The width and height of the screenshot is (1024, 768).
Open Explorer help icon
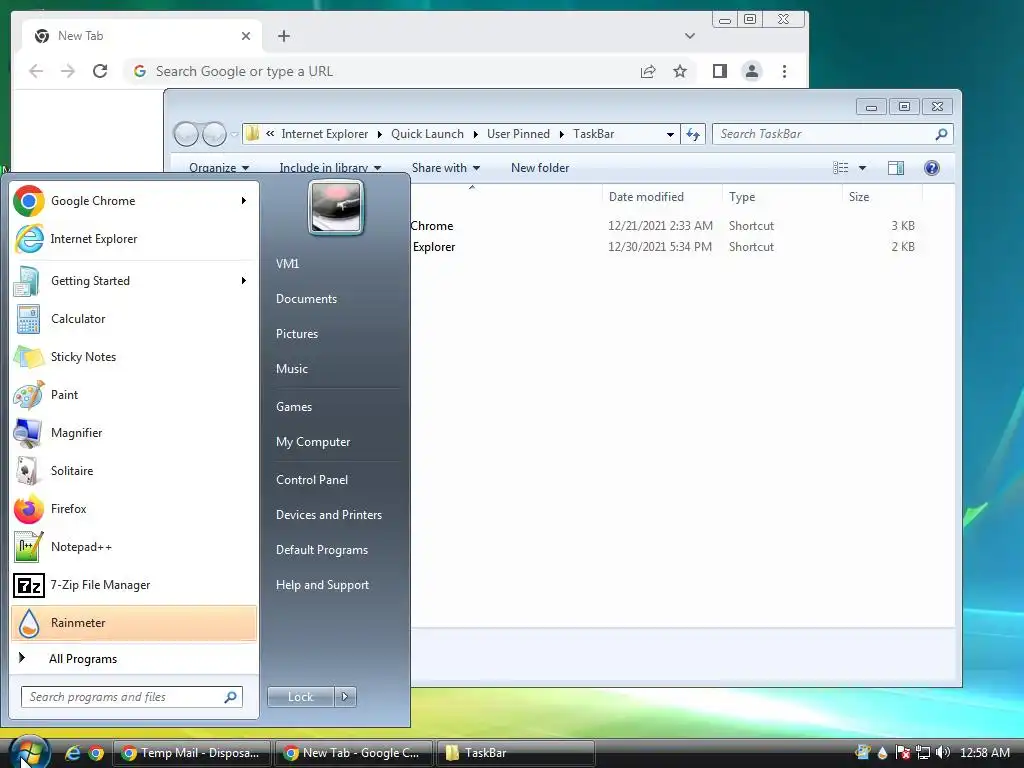932,168
